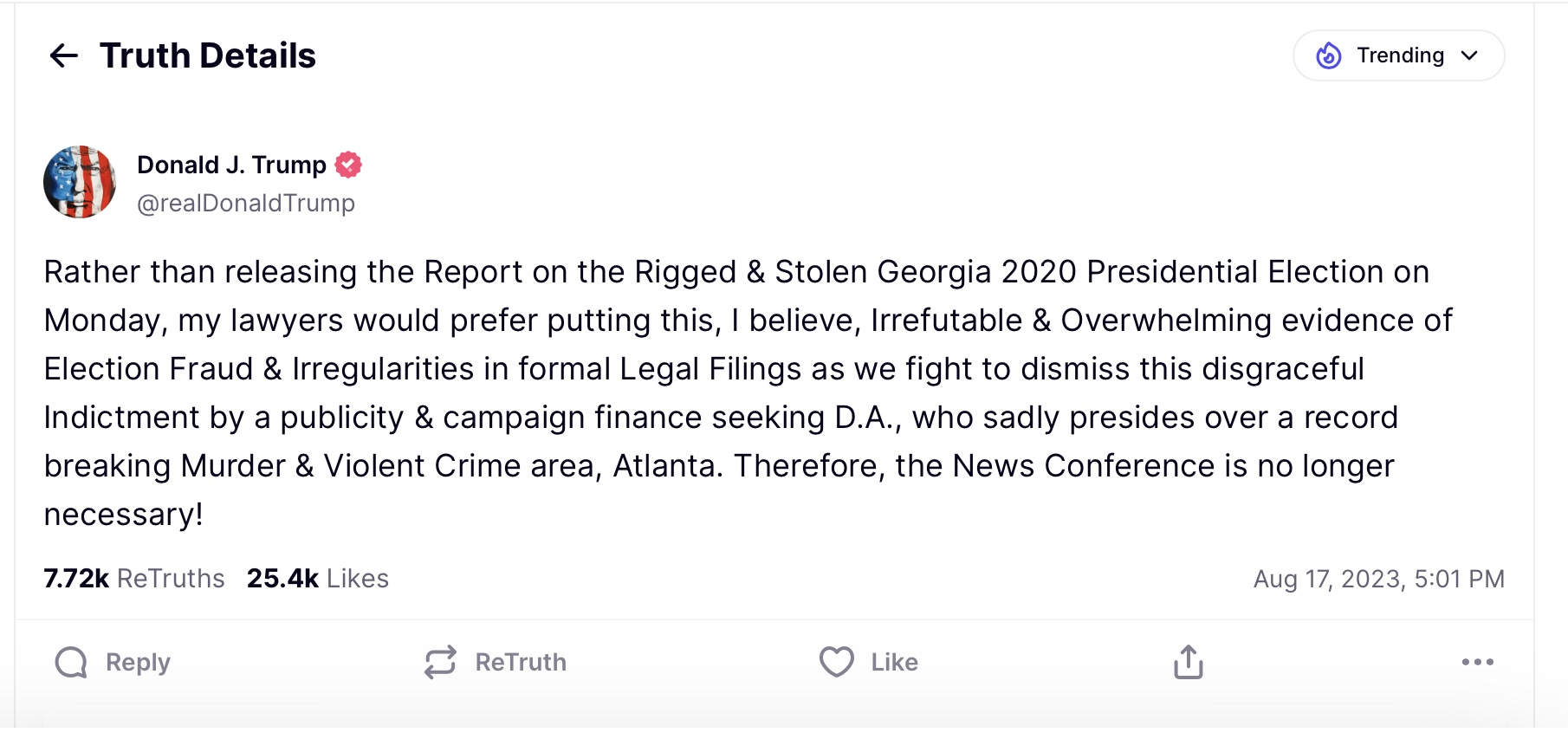Toggle the Like heart icon
Screen dimensions: 1568x752
click(837, 663)
